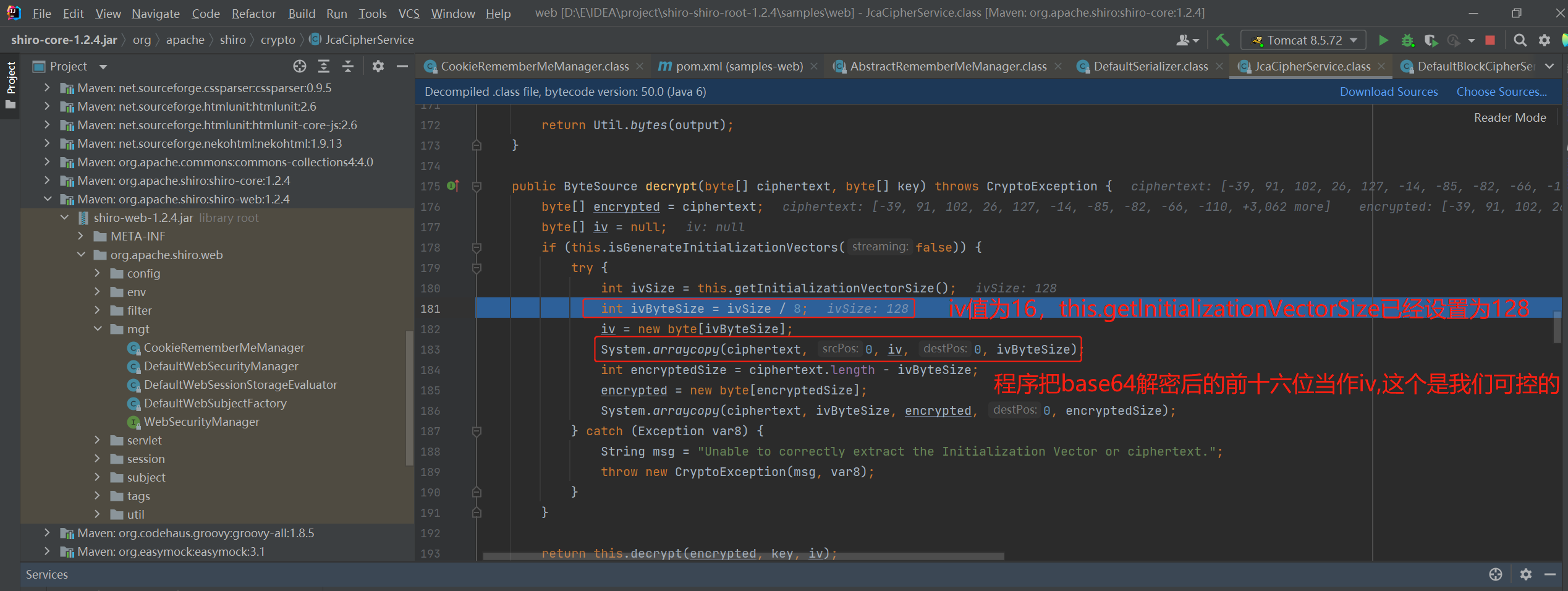
Task: Build project with the hammer icon
Action: point(1222,40)
